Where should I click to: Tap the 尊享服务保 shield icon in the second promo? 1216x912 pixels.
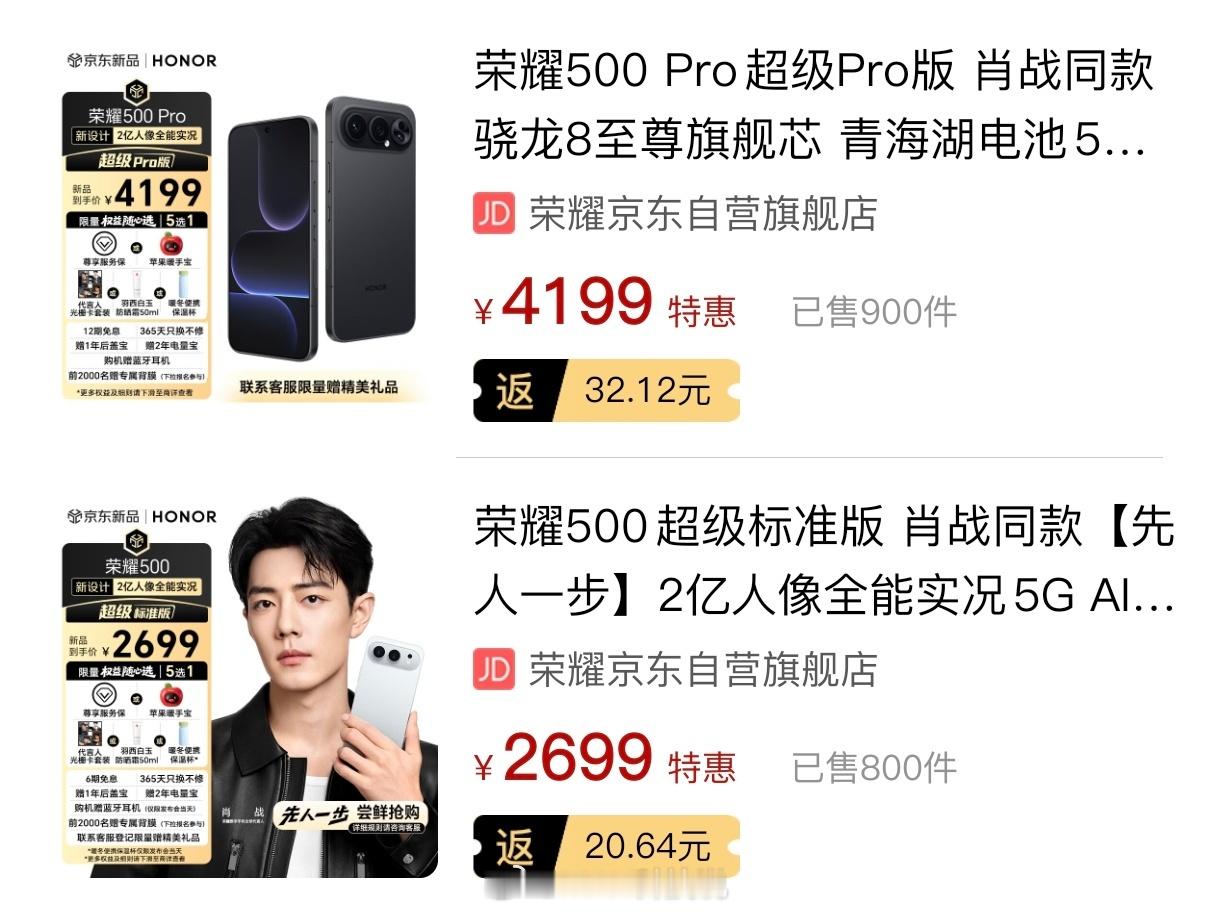coord(103,699)
